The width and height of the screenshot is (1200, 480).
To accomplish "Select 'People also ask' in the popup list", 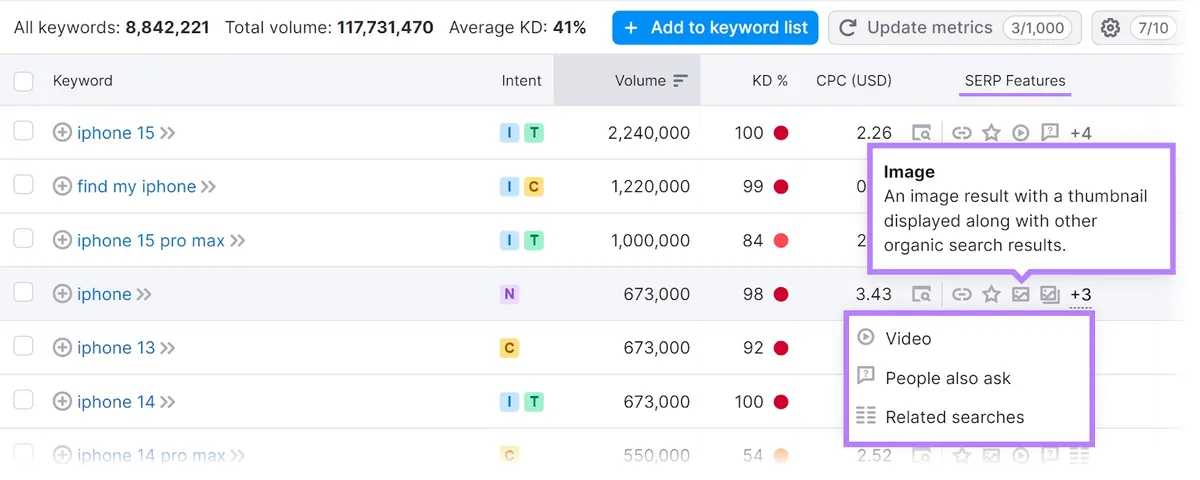I will (x=948, y=378).
